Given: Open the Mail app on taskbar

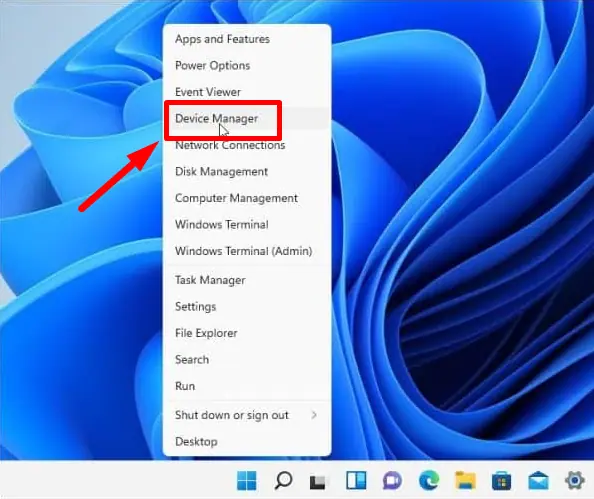Looking at the screenshot, I should [x=538, y=481].
